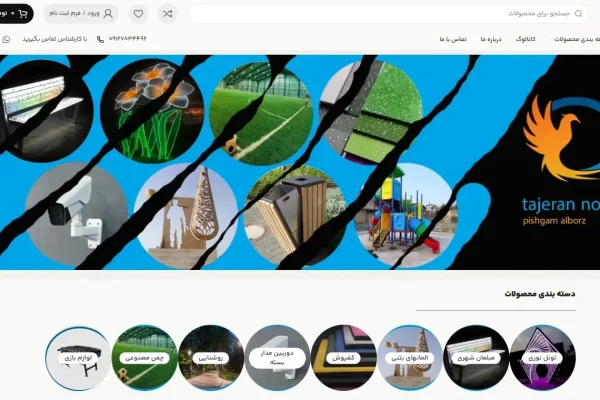Select the روشنایی category circle
Image resolution: width=600 pixels, height=400 pixels.
[211, 358]
